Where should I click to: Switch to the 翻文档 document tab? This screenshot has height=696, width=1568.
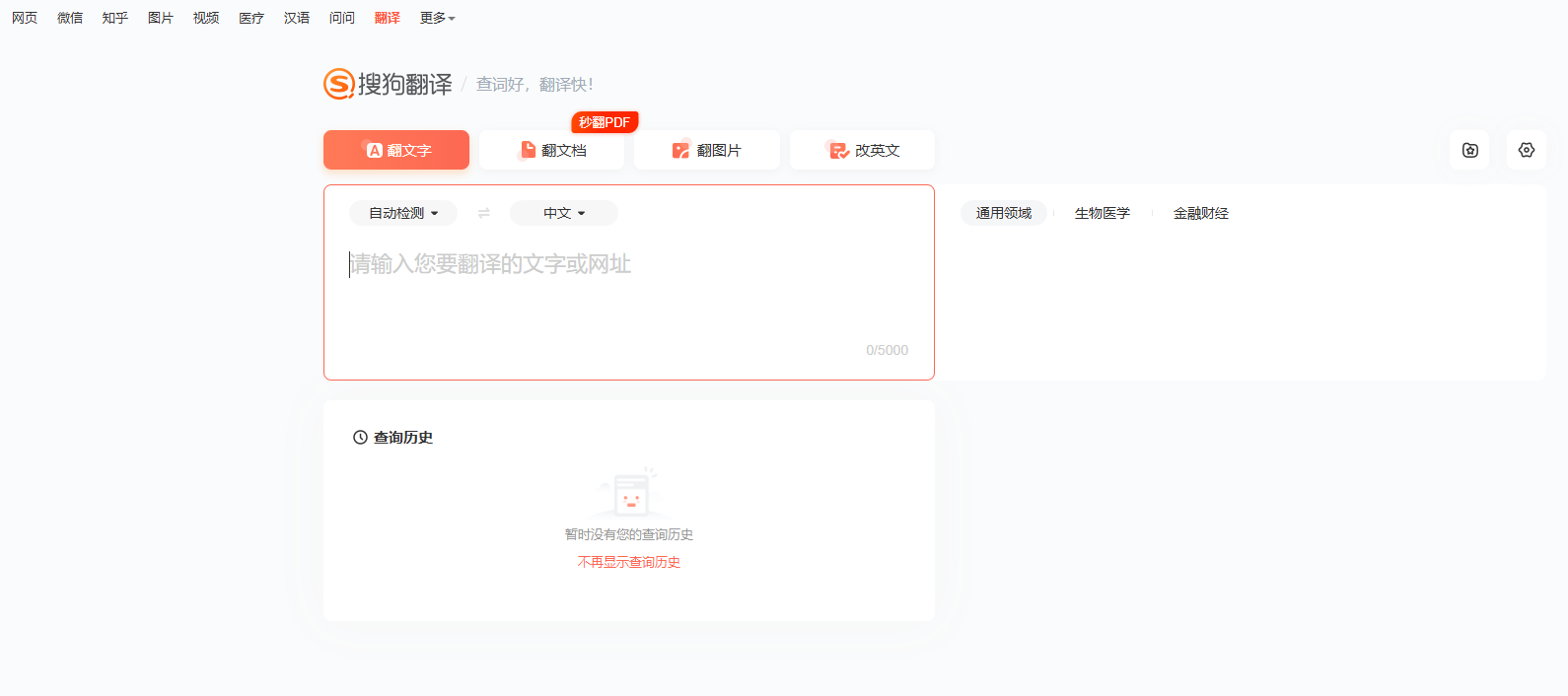pos(552,150)
